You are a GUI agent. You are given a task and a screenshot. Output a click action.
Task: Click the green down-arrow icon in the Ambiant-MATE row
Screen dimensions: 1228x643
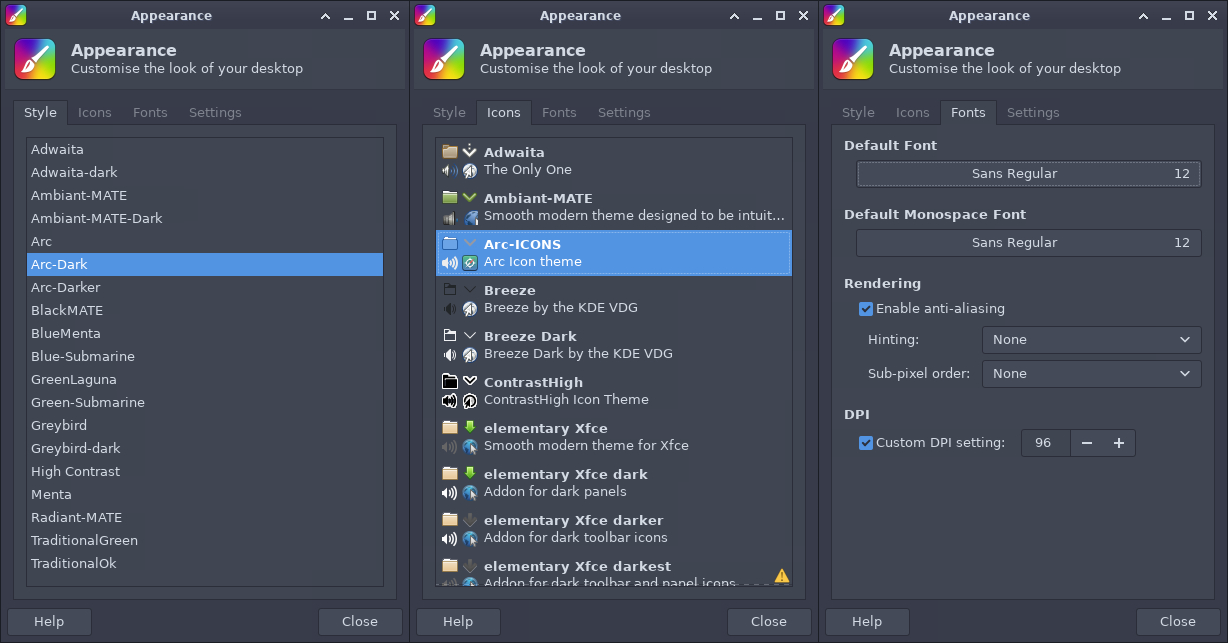(470, 198)
